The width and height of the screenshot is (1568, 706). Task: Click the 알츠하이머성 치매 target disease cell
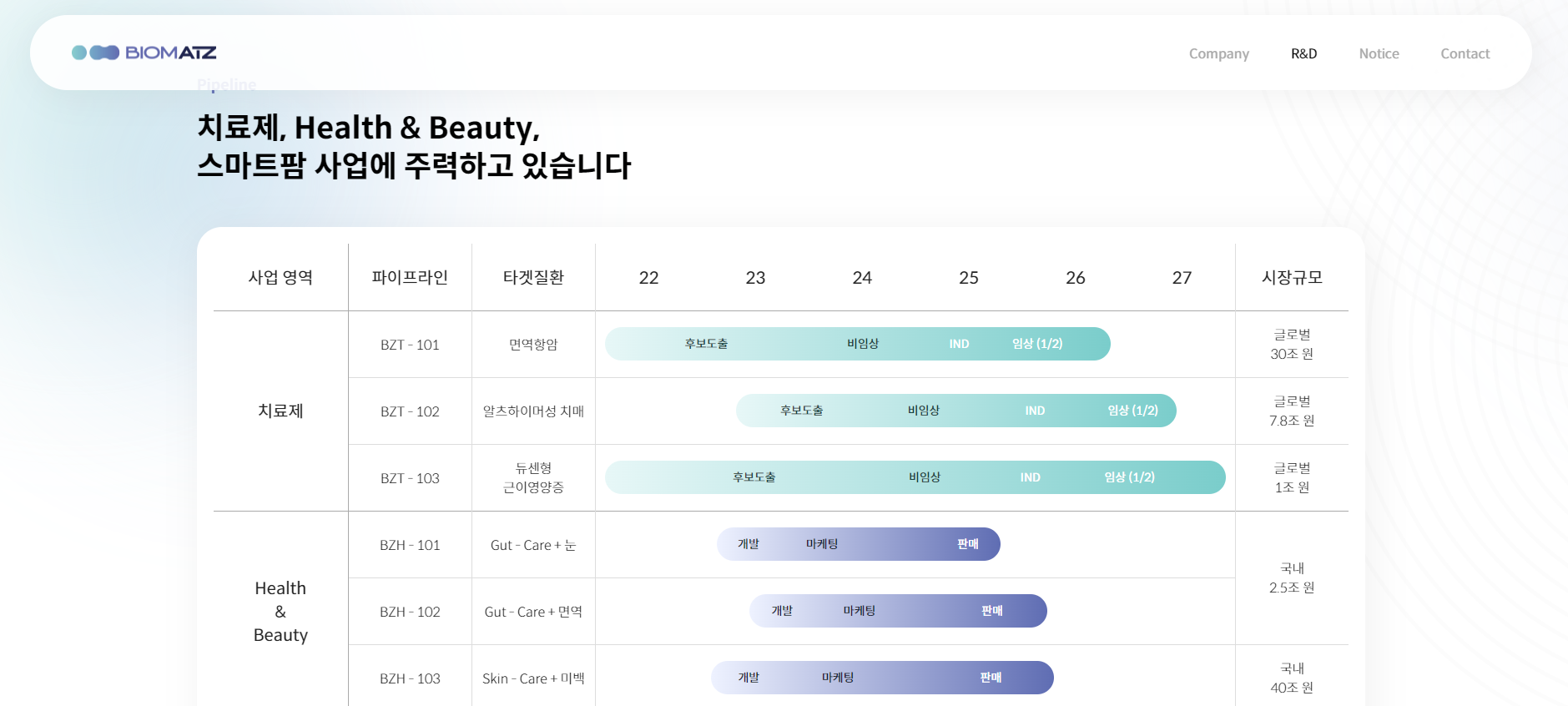coord(533,411)
